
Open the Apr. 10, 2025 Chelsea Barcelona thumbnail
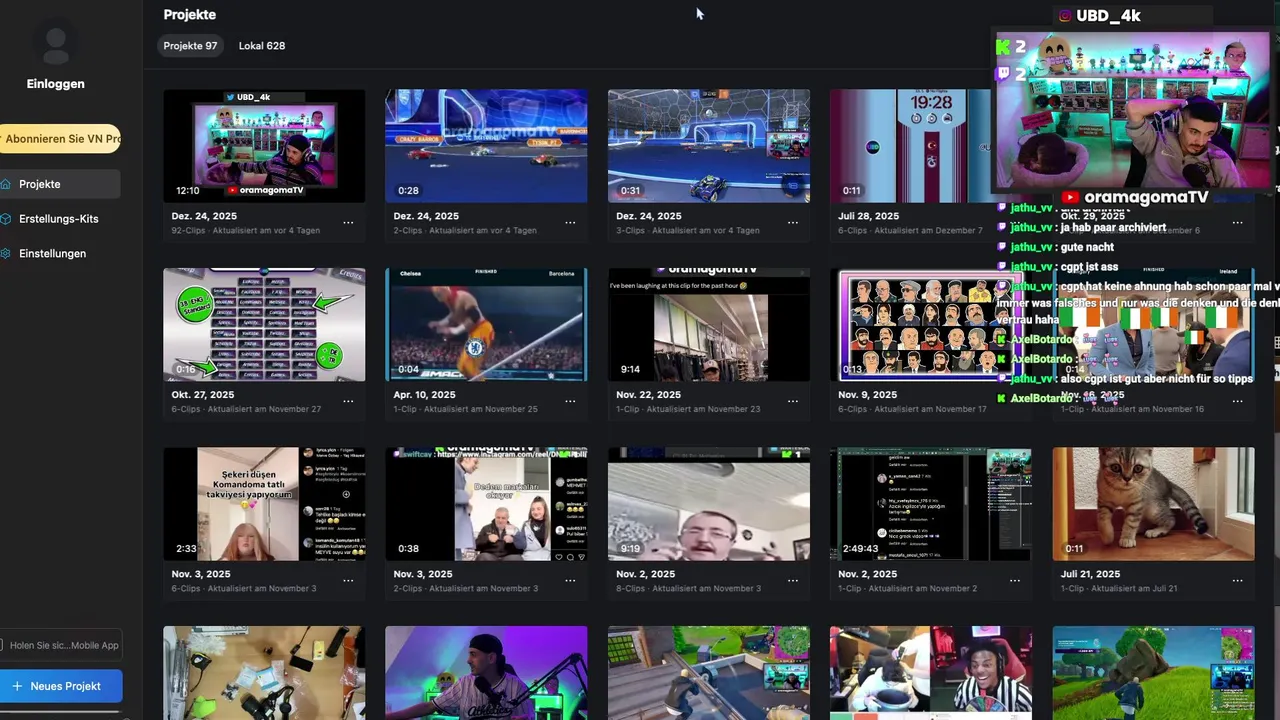coord(486,325)
